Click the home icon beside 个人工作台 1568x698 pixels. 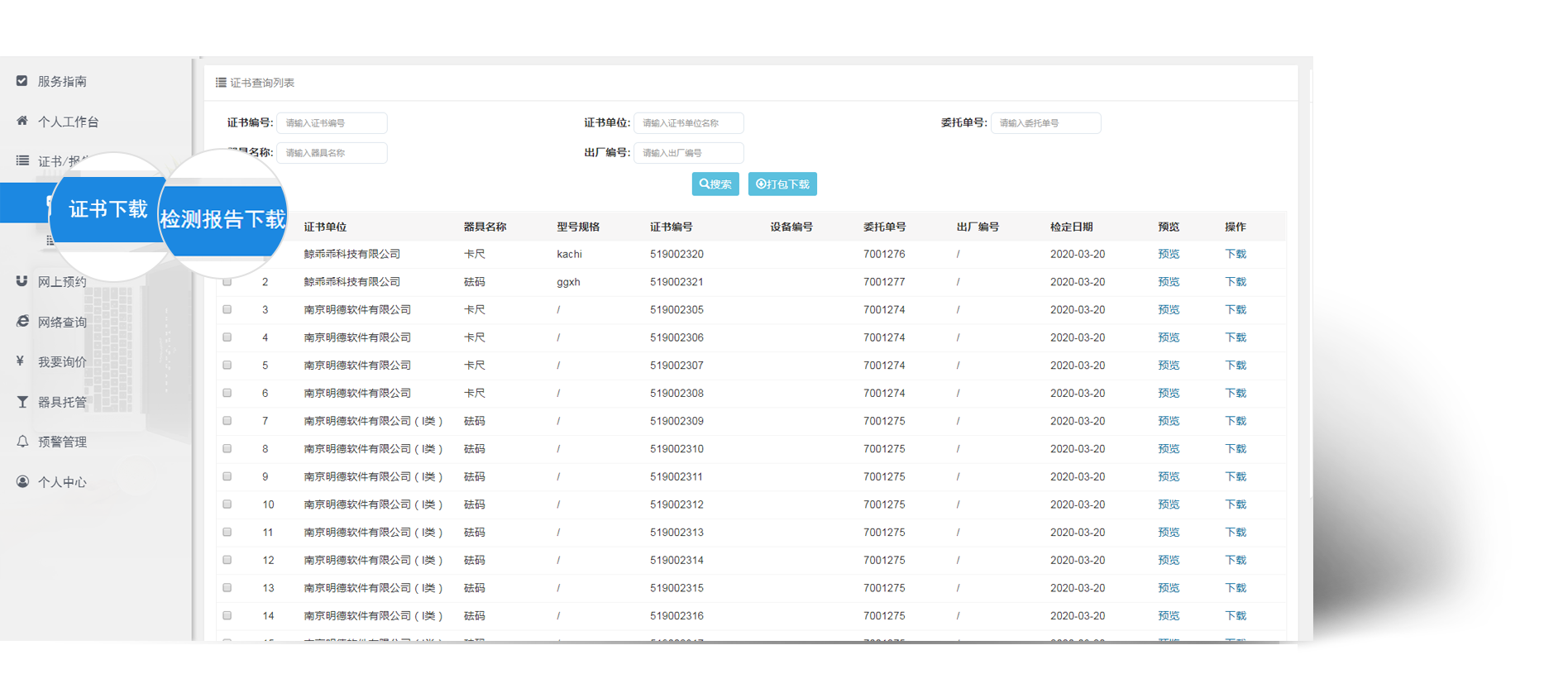[x=22, y=121]
